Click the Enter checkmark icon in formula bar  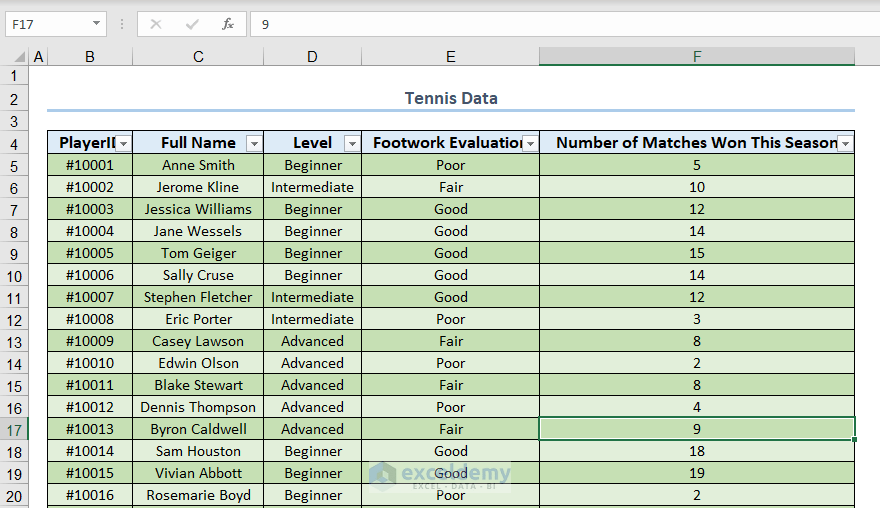[x=192, y=24]
